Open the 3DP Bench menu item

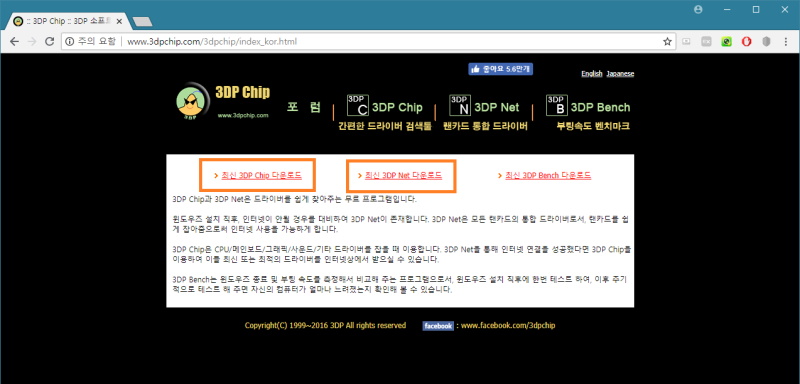pos(601,108)
